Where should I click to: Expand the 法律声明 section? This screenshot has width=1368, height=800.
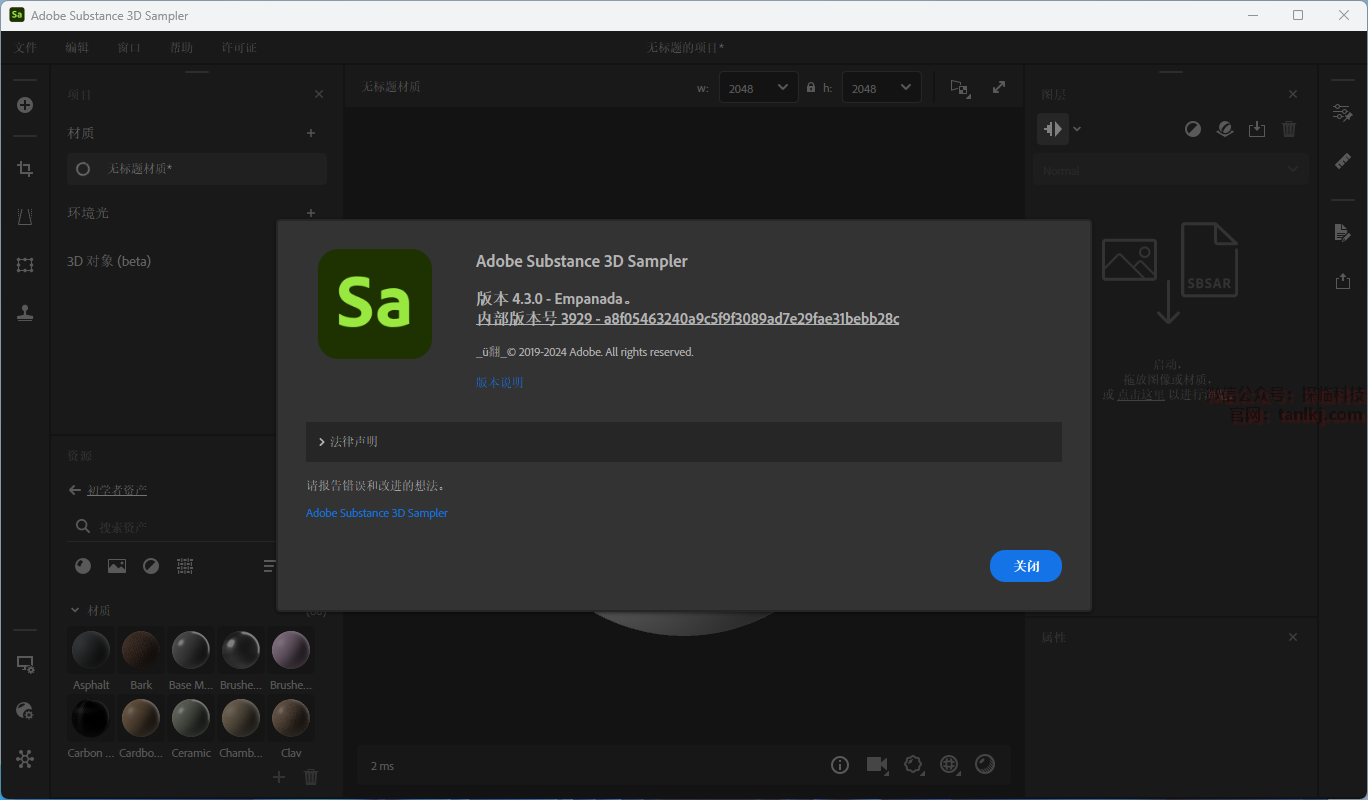pyautogui.click(x=322, y=442)
